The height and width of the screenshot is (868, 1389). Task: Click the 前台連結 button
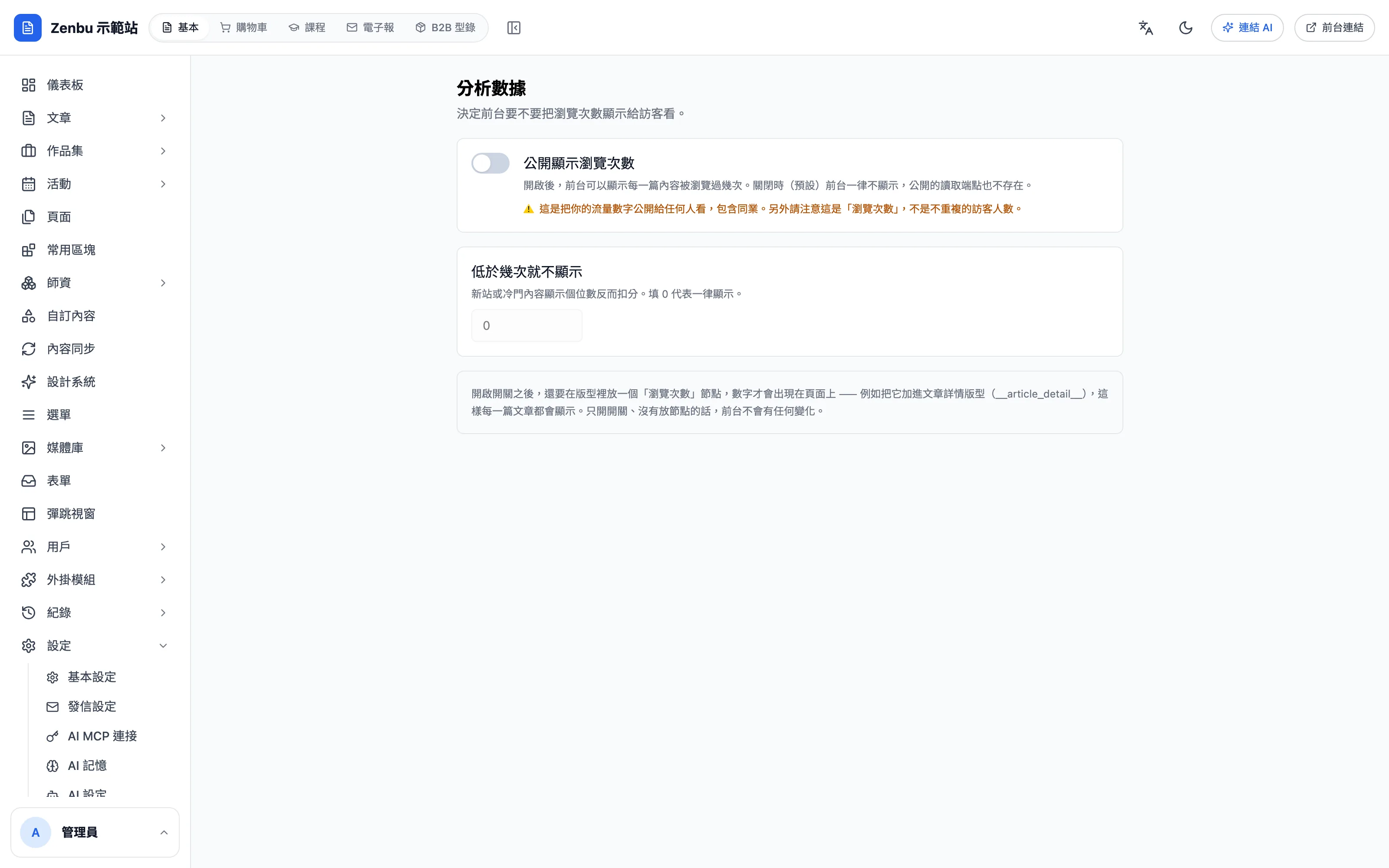pos(1334,27)
